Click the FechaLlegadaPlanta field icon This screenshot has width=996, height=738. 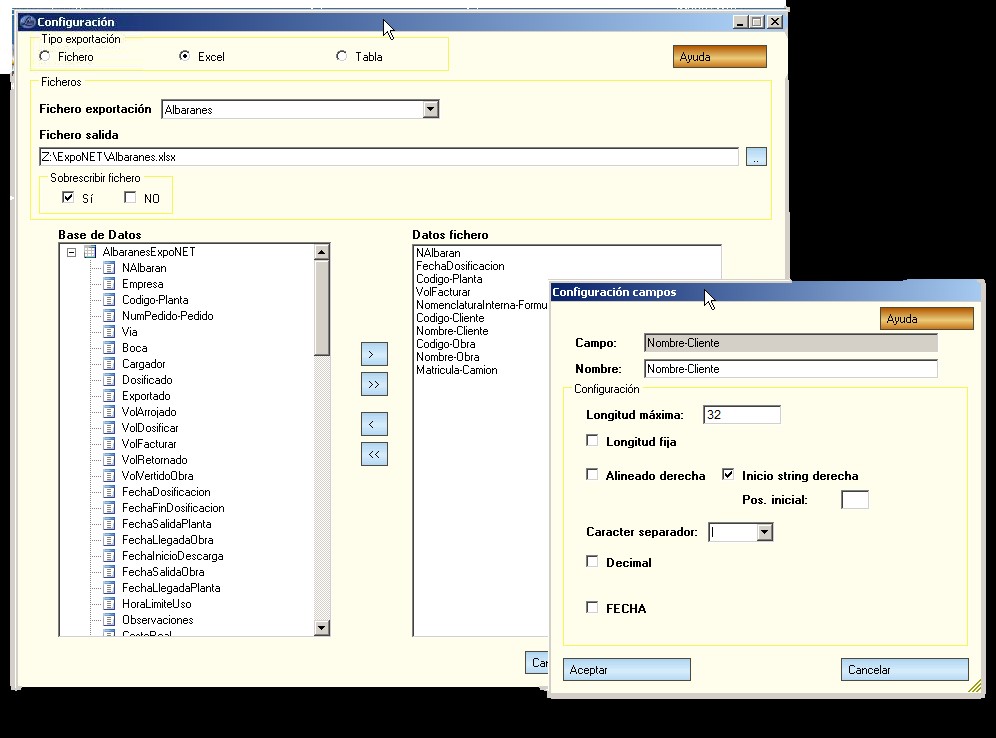point(109,588)
